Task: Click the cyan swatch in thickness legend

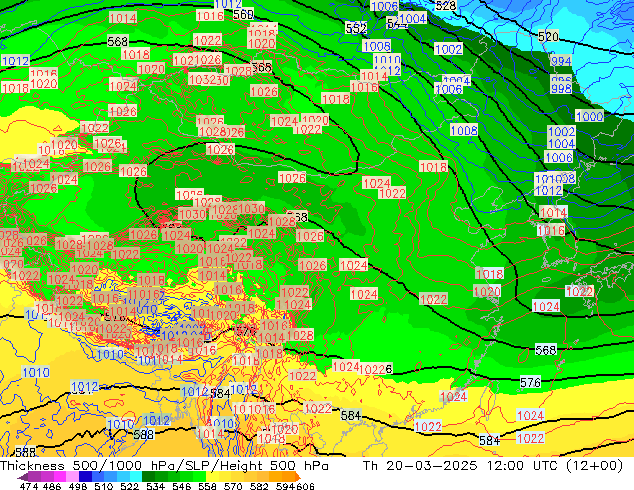Action: (136, 476)
